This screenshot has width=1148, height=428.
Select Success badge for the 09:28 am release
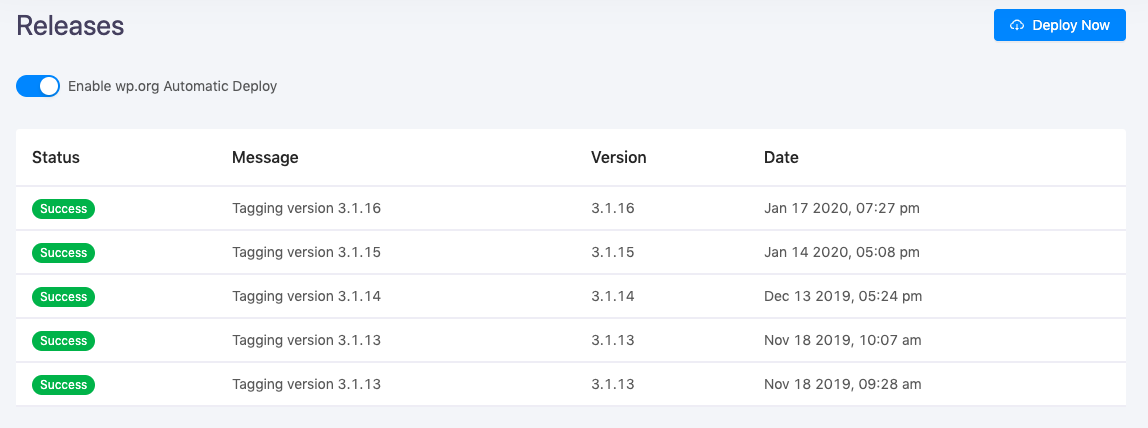pyautogui.click(x=64, y=385)
